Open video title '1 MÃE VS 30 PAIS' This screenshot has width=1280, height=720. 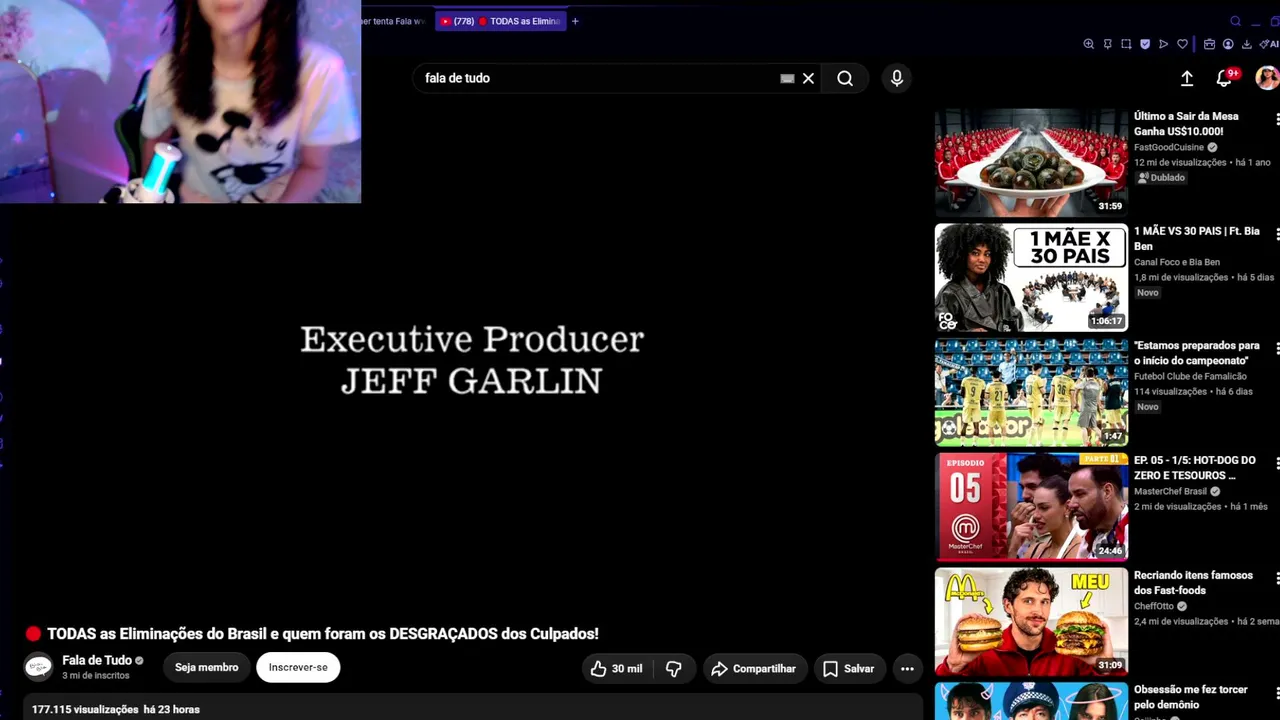1197,239
